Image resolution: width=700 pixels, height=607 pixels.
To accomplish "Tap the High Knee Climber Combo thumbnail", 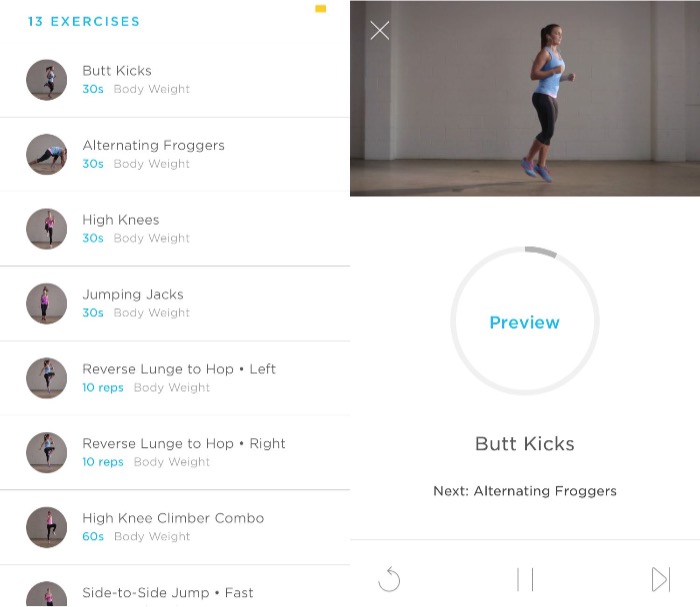I will tap(47, 527).
